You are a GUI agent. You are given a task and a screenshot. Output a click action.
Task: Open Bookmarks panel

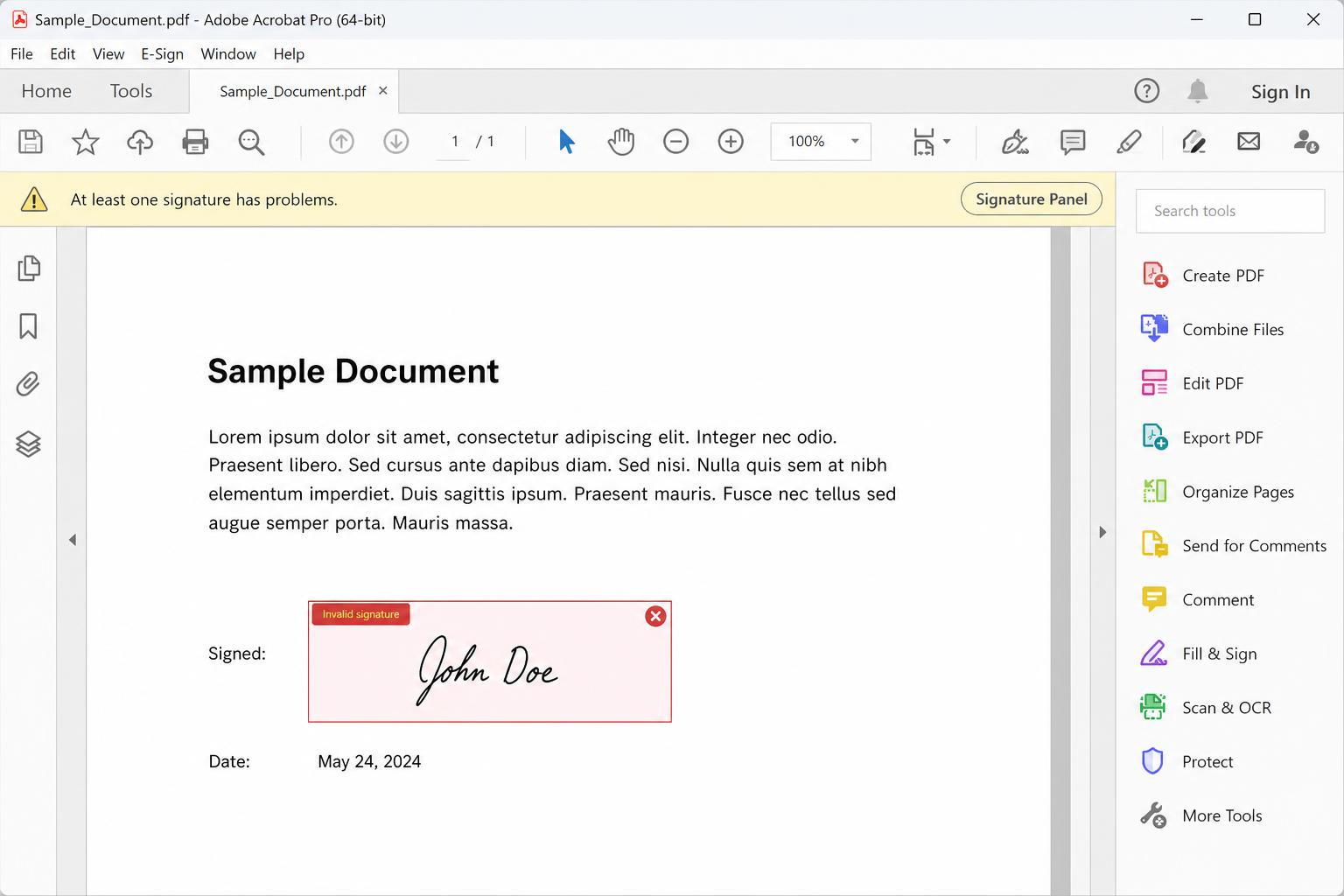[28, 326]
